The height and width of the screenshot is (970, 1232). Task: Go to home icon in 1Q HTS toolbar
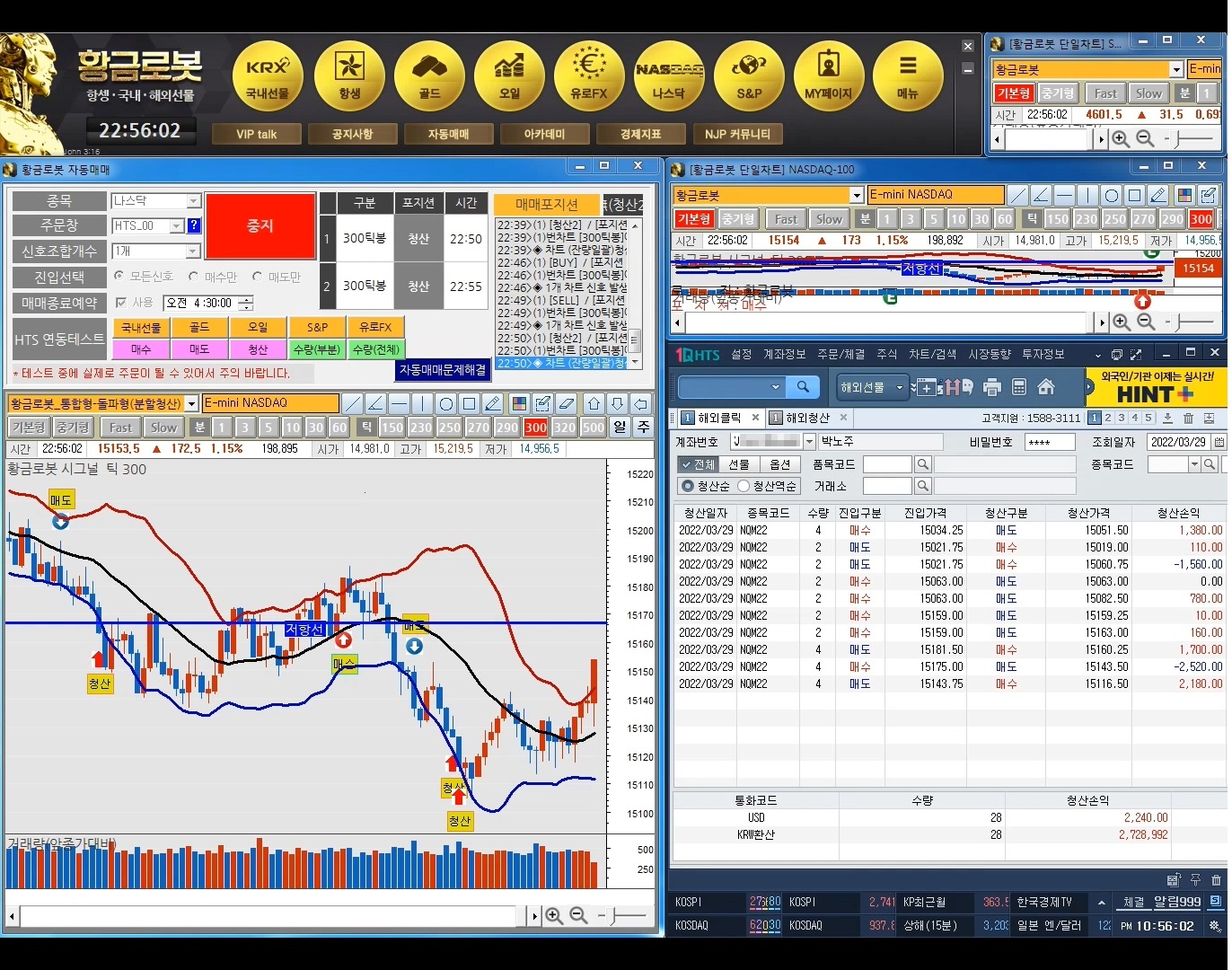tap(1046, 387)
